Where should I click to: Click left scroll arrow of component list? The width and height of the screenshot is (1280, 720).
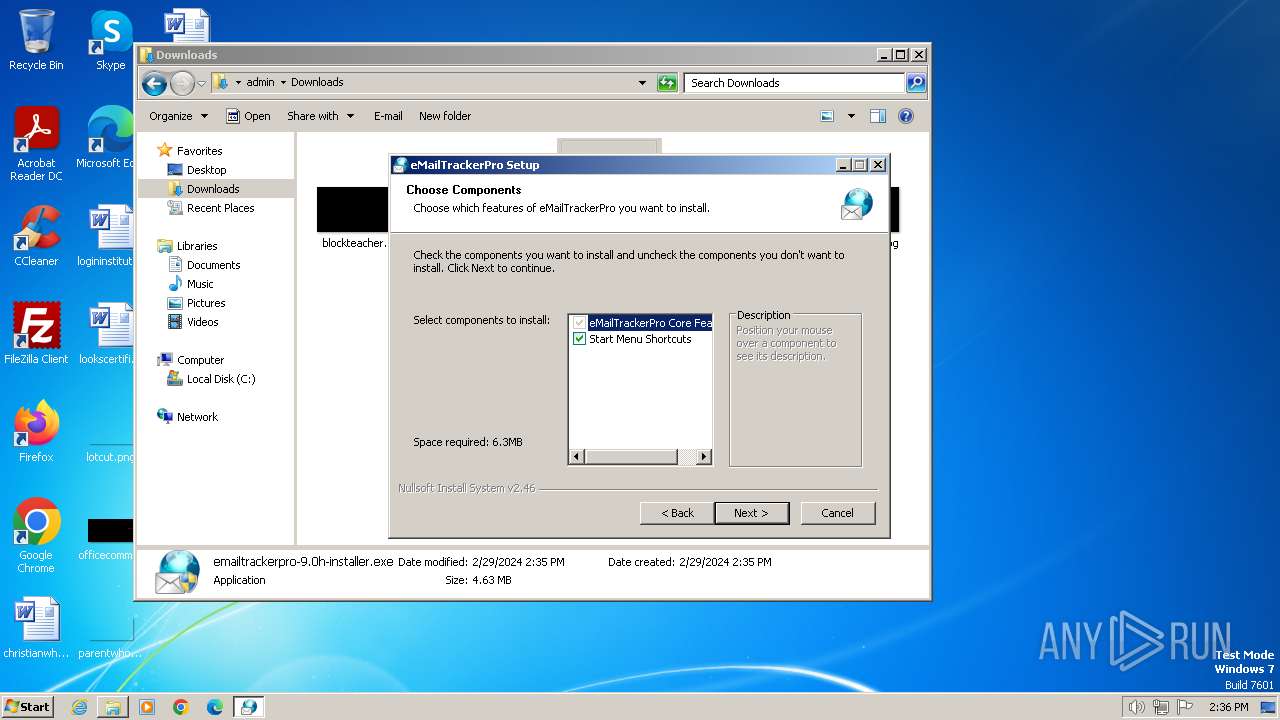coord(576,457)
